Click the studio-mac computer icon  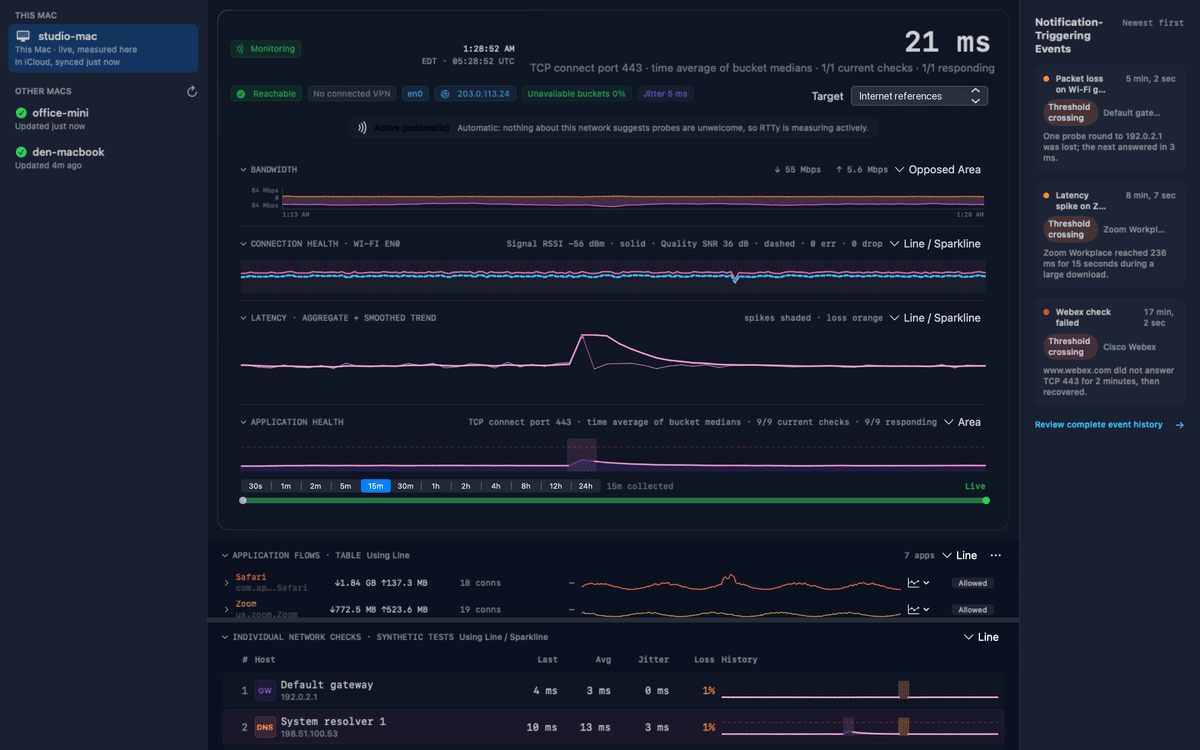click(x=23, y=36)
